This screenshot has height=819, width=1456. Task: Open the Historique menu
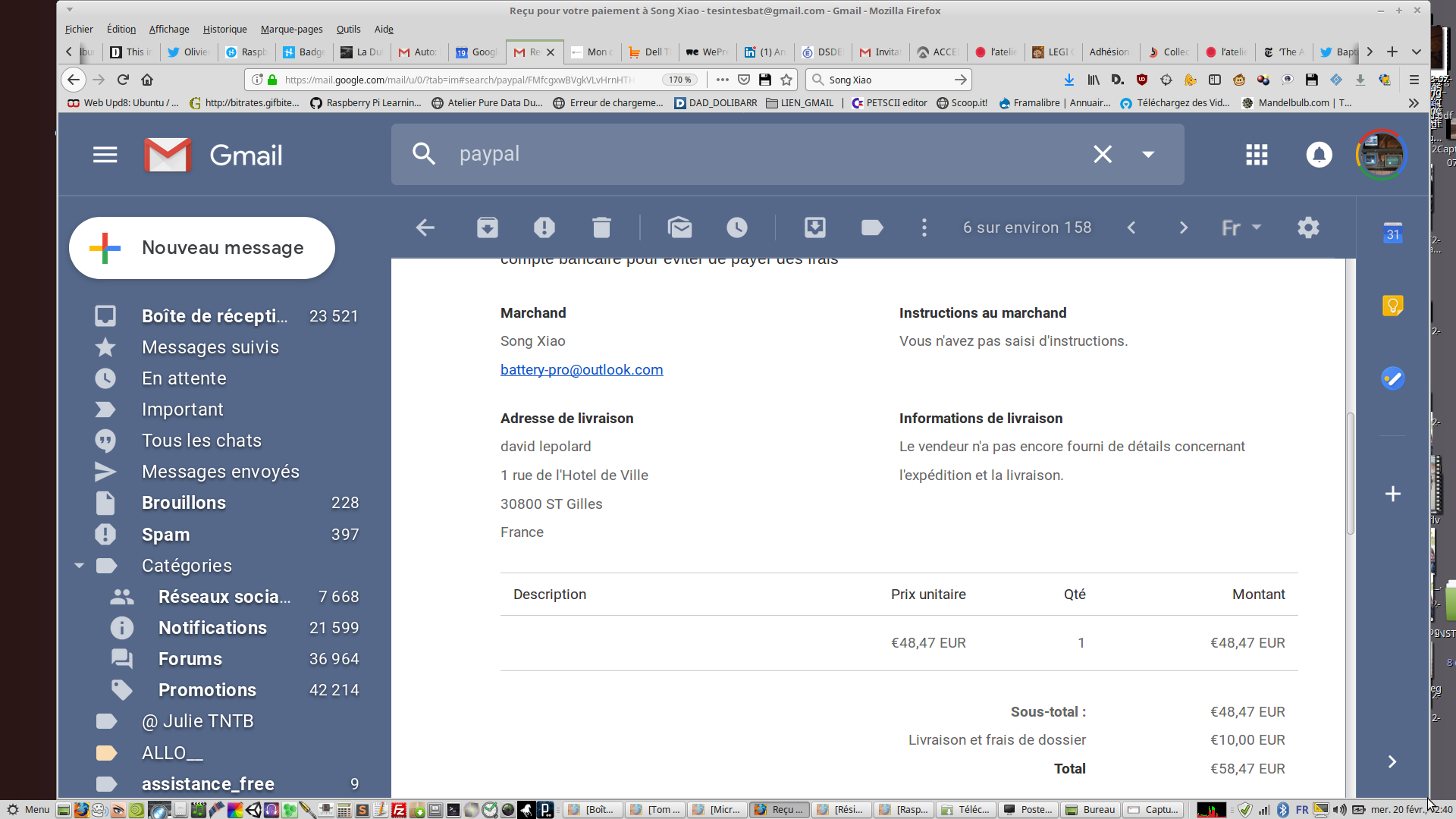pos(224,29)
